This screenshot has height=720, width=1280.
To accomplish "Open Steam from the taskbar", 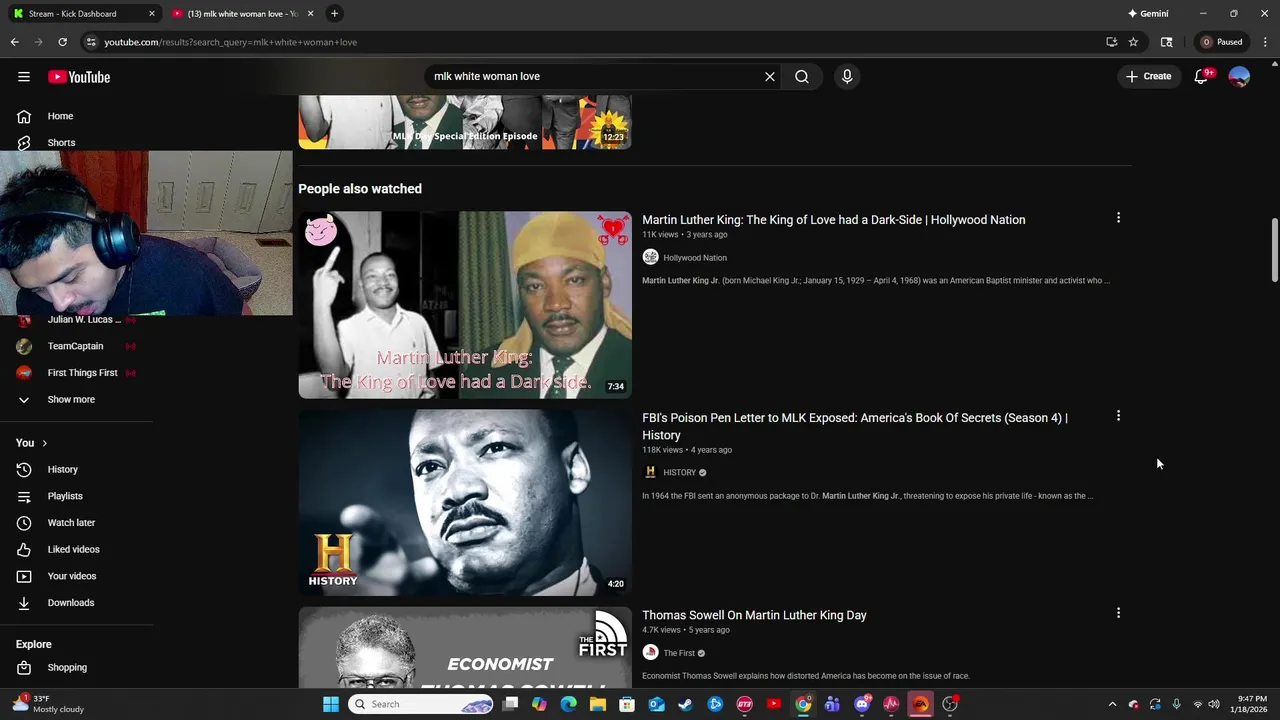I will coord(686,704).
